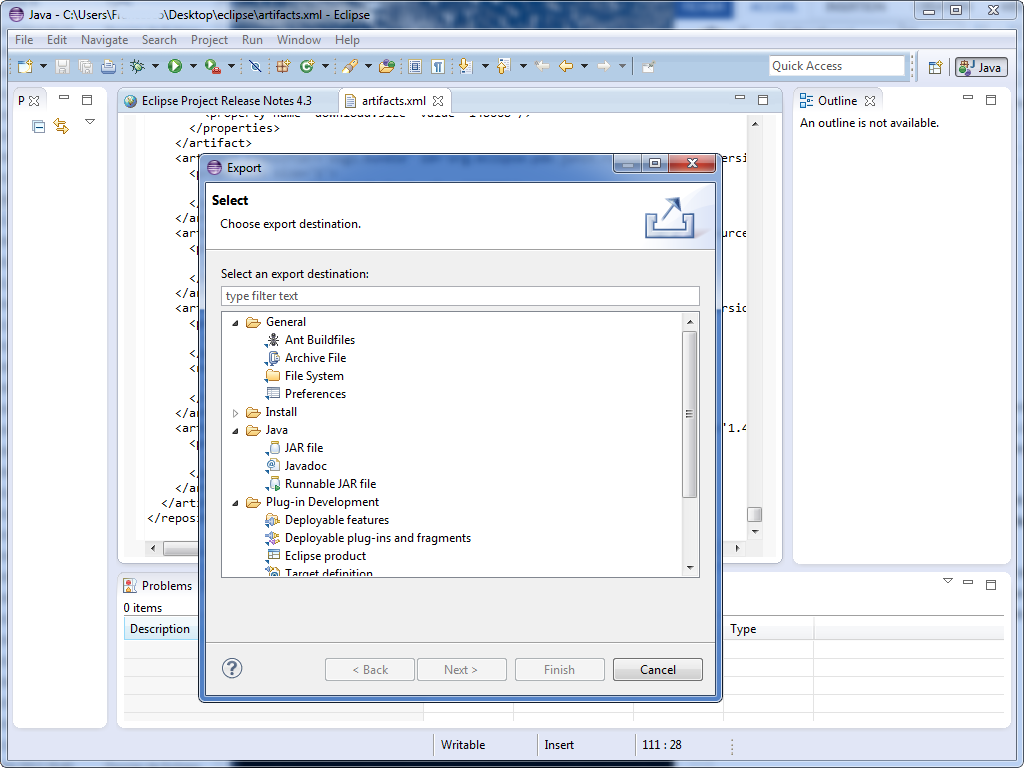Click the Next Annotation toolbar icon

pos(464,66)
